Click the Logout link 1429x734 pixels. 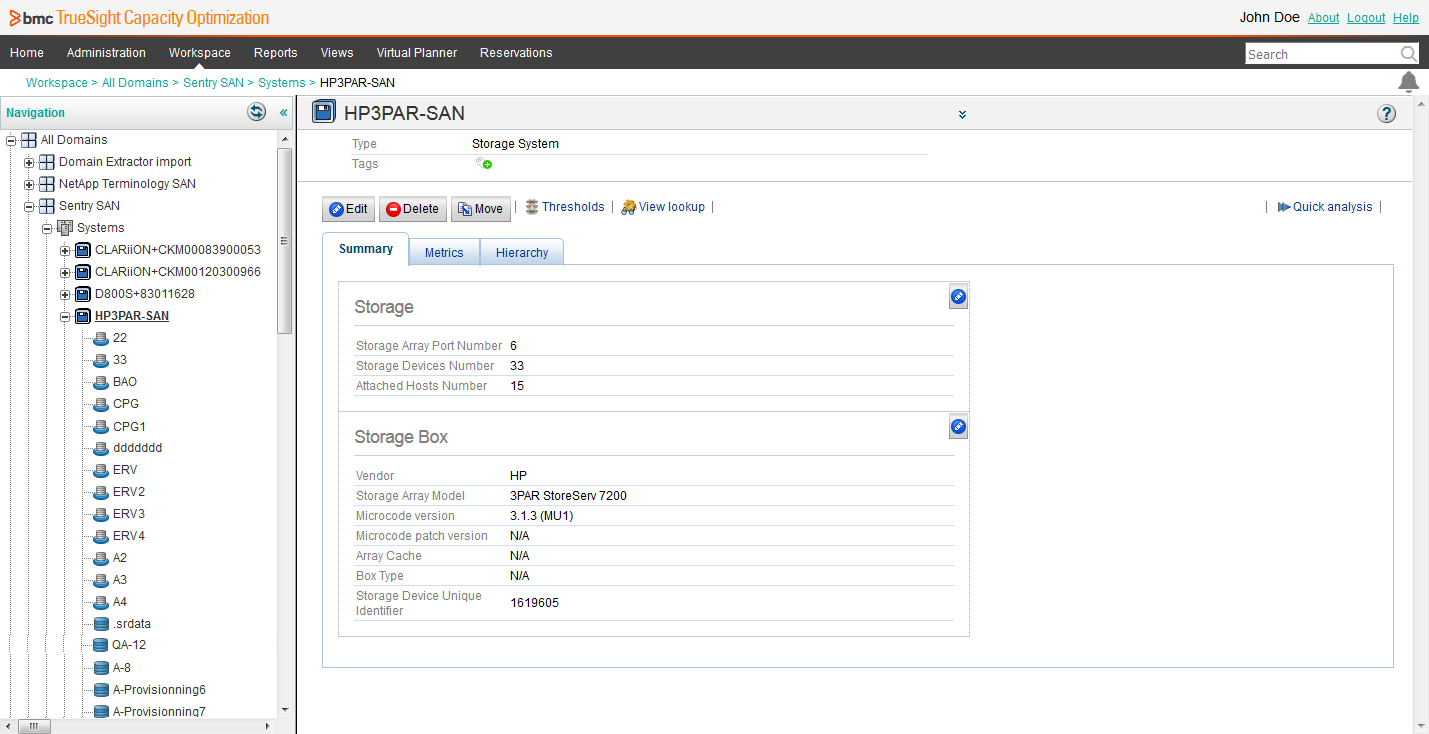pyautogui.click(x=1366, y=18)
